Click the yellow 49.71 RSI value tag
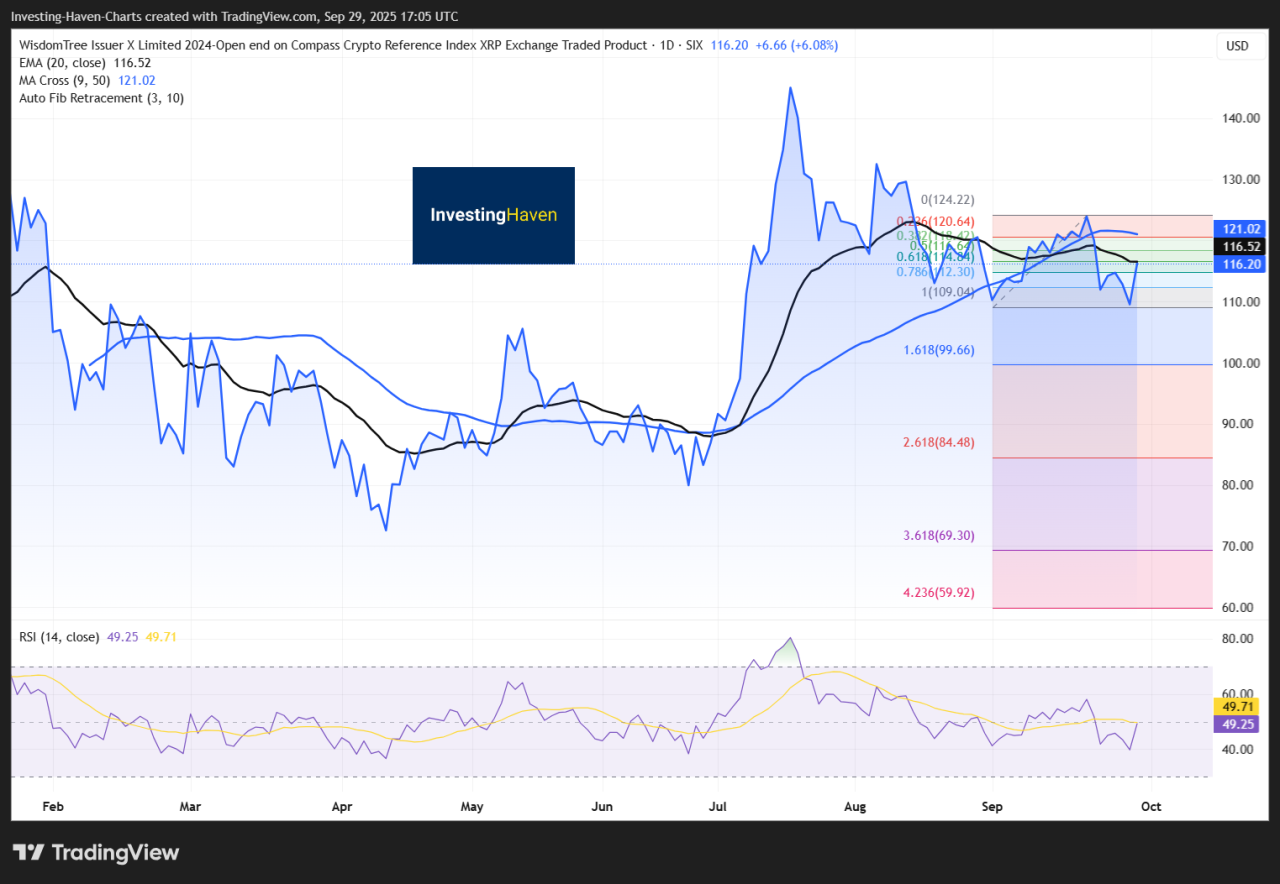The height and width of the screenshot is (884, 1280). pyautogui.click(x=1236, y=706)
